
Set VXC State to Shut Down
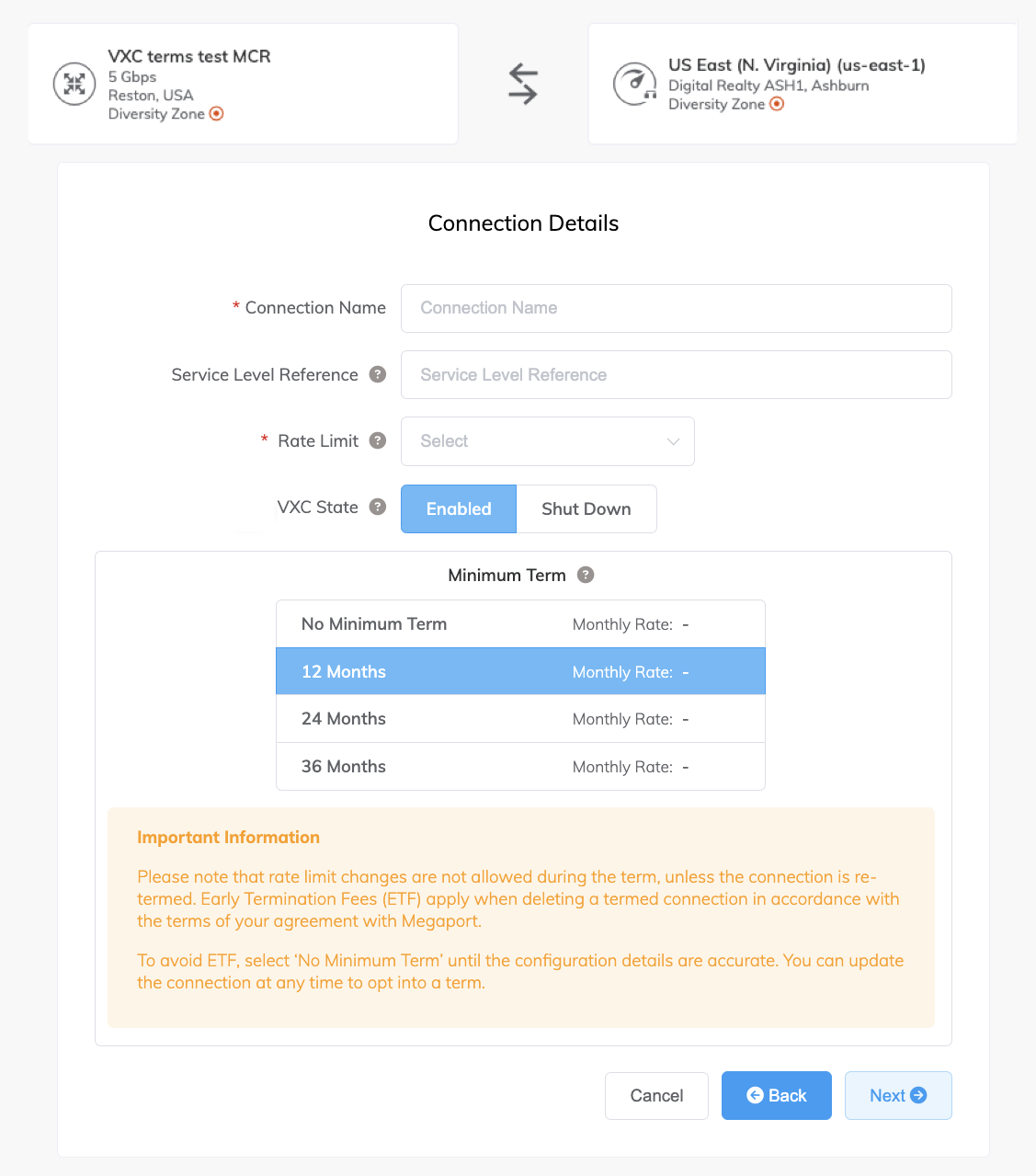(x=586, y=508)
